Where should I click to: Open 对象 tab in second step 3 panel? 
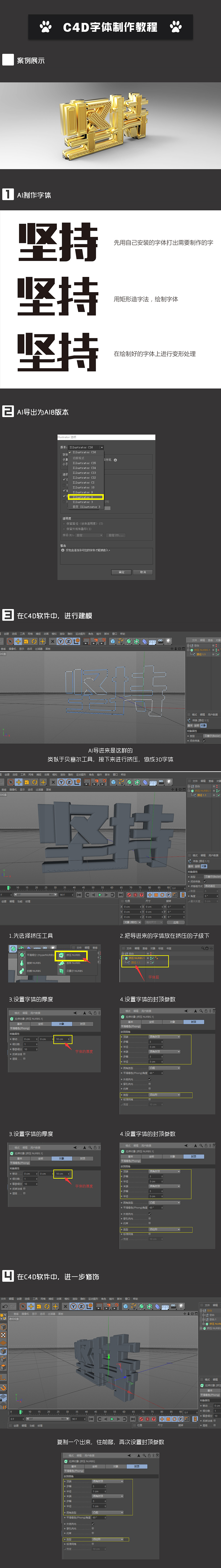tap(61, 1158)
